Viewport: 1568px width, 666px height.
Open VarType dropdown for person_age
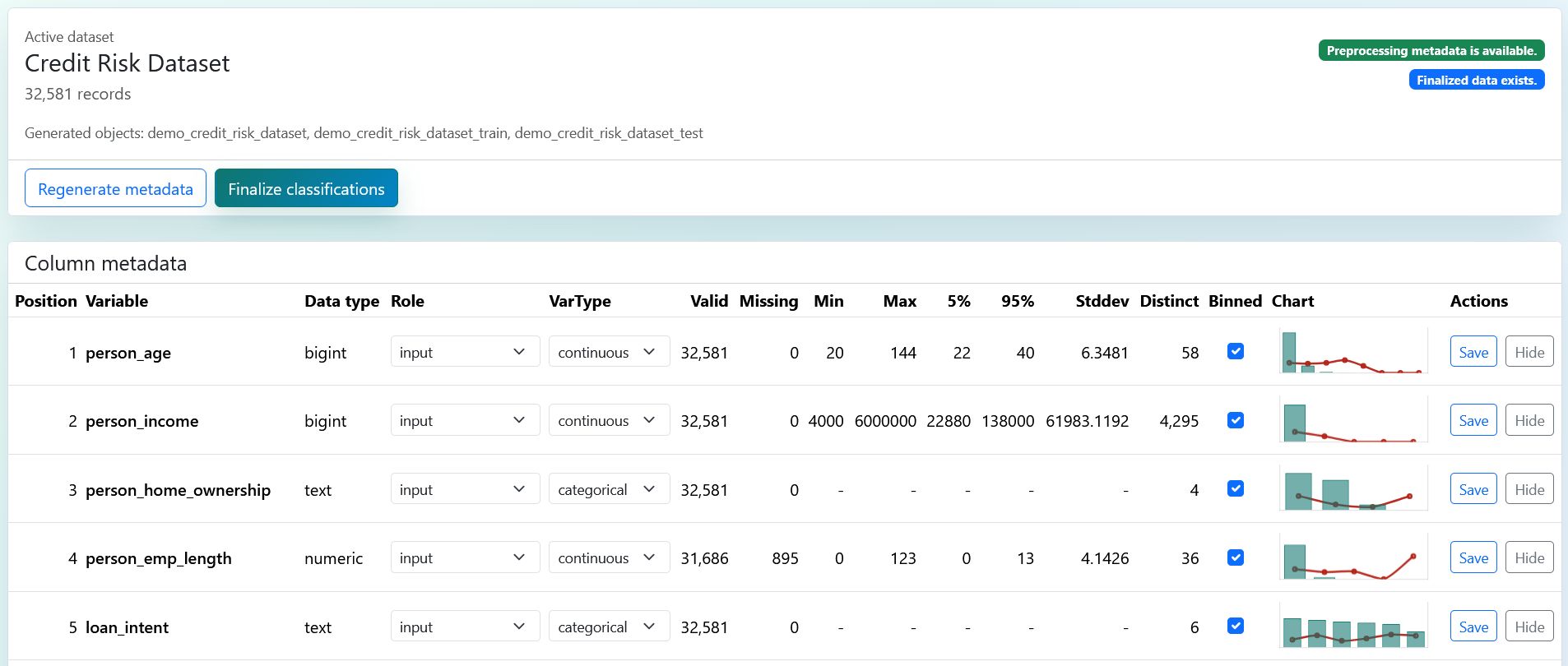pos(609,352)
